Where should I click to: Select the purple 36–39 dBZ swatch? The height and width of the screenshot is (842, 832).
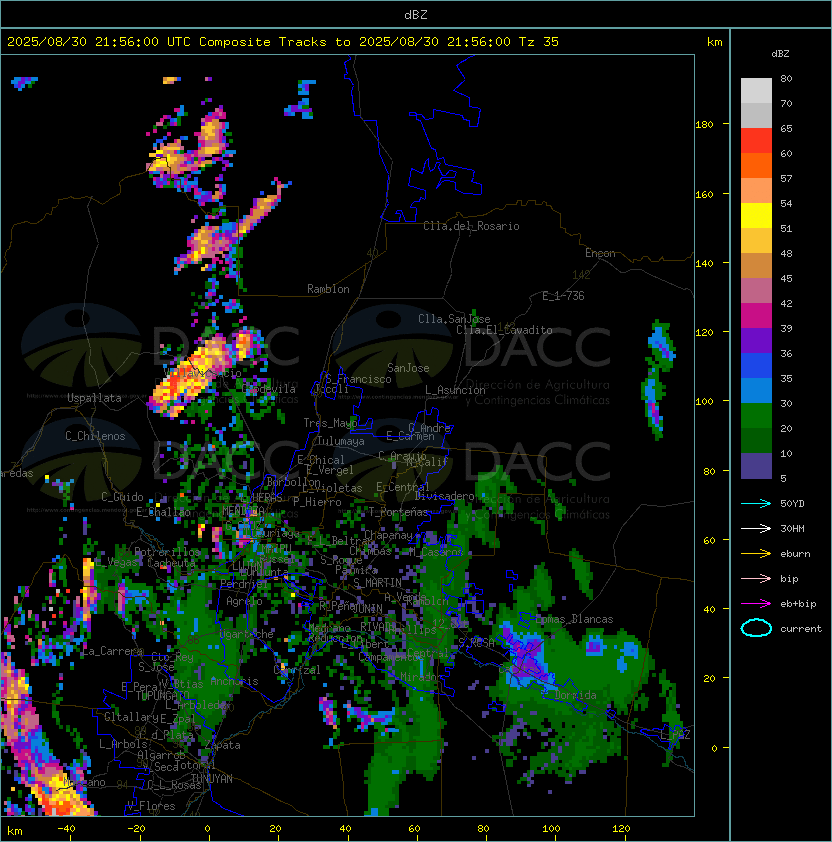756,340
